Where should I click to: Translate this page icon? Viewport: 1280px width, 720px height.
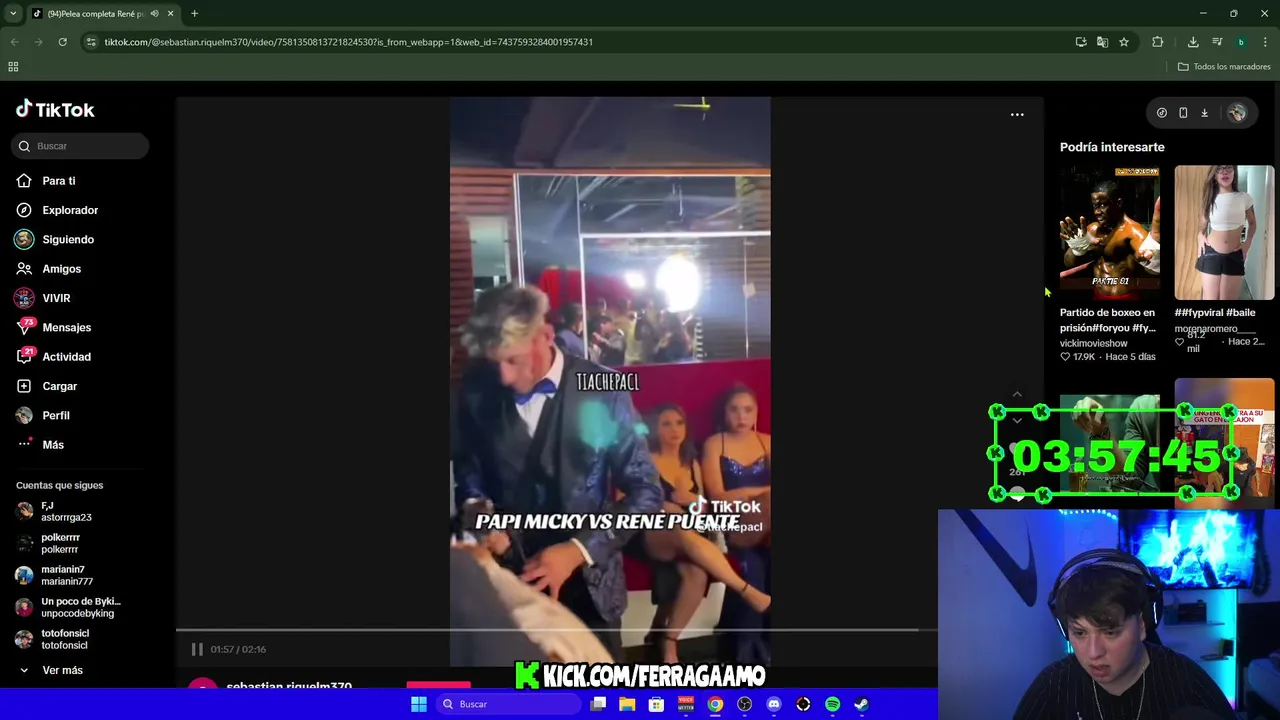pos(1102,42)
